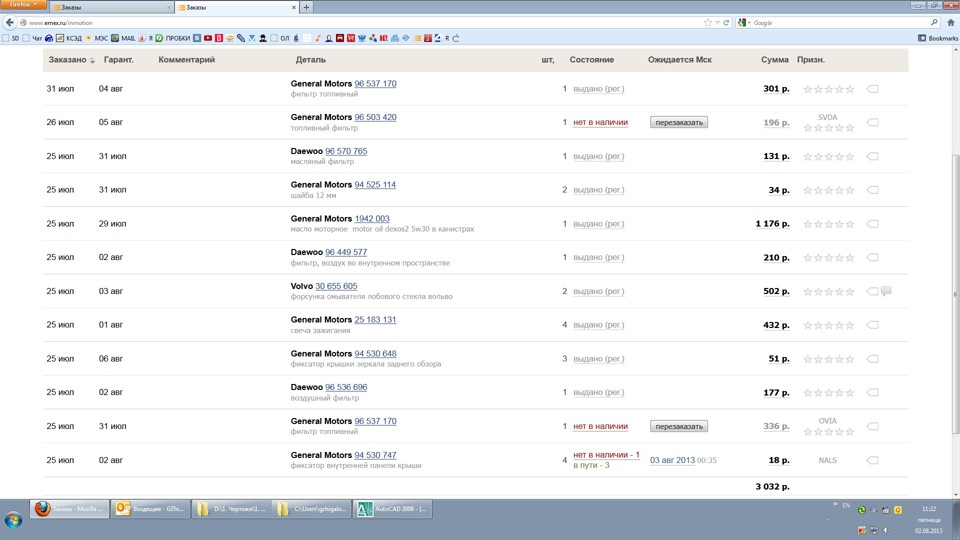The width and height of the screenshot is (960, 540).
Task: Open the D:\1. Чертежи folder taskbar item
Action: pyautogui.click(x=231, y=509)
